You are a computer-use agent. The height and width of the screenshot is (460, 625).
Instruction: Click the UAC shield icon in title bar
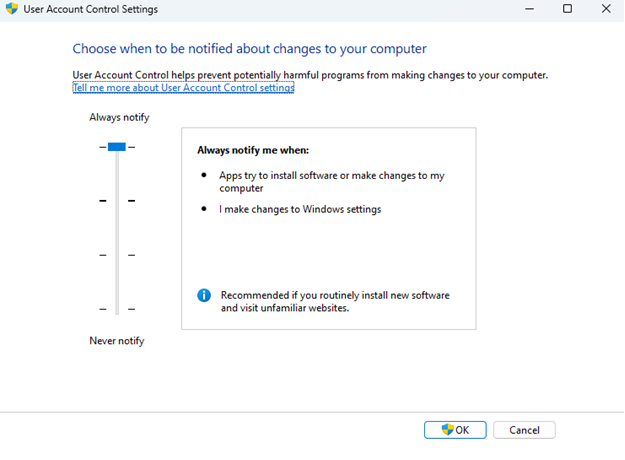(12, 8)
